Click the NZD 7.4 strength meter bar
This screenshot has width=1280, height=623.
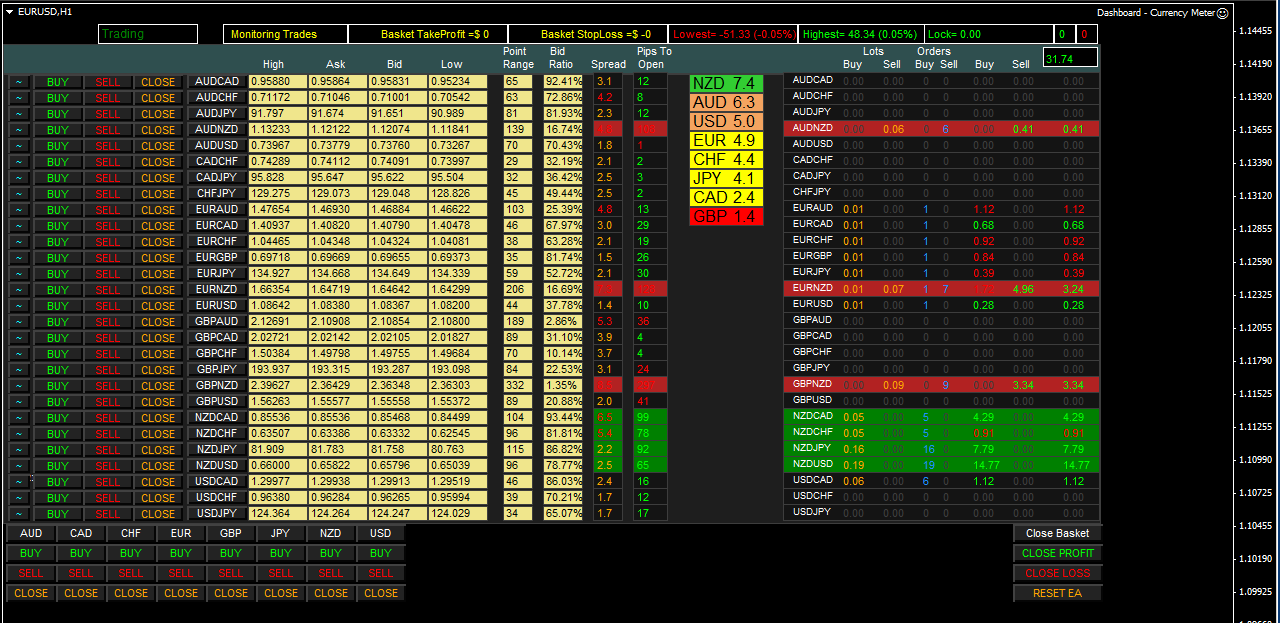click(726, 84)
